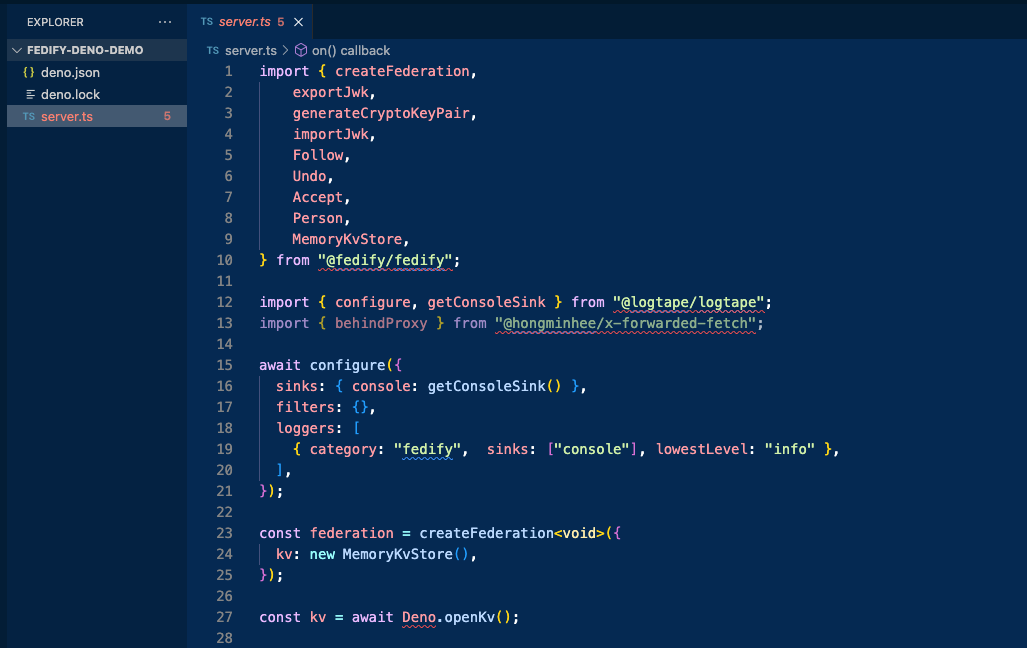Viewport: 1027px width, 648px height.
Task: Open Explorer's more actions ellipsis menu
Action: coord(165,22)
